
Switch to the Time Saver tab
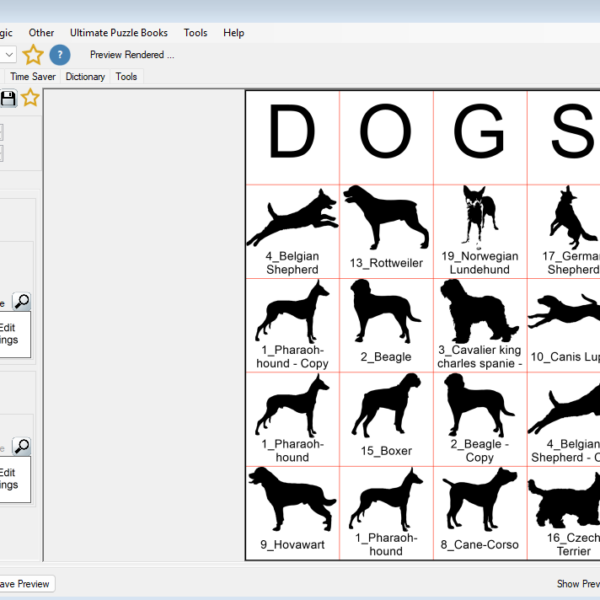(32, 76)
